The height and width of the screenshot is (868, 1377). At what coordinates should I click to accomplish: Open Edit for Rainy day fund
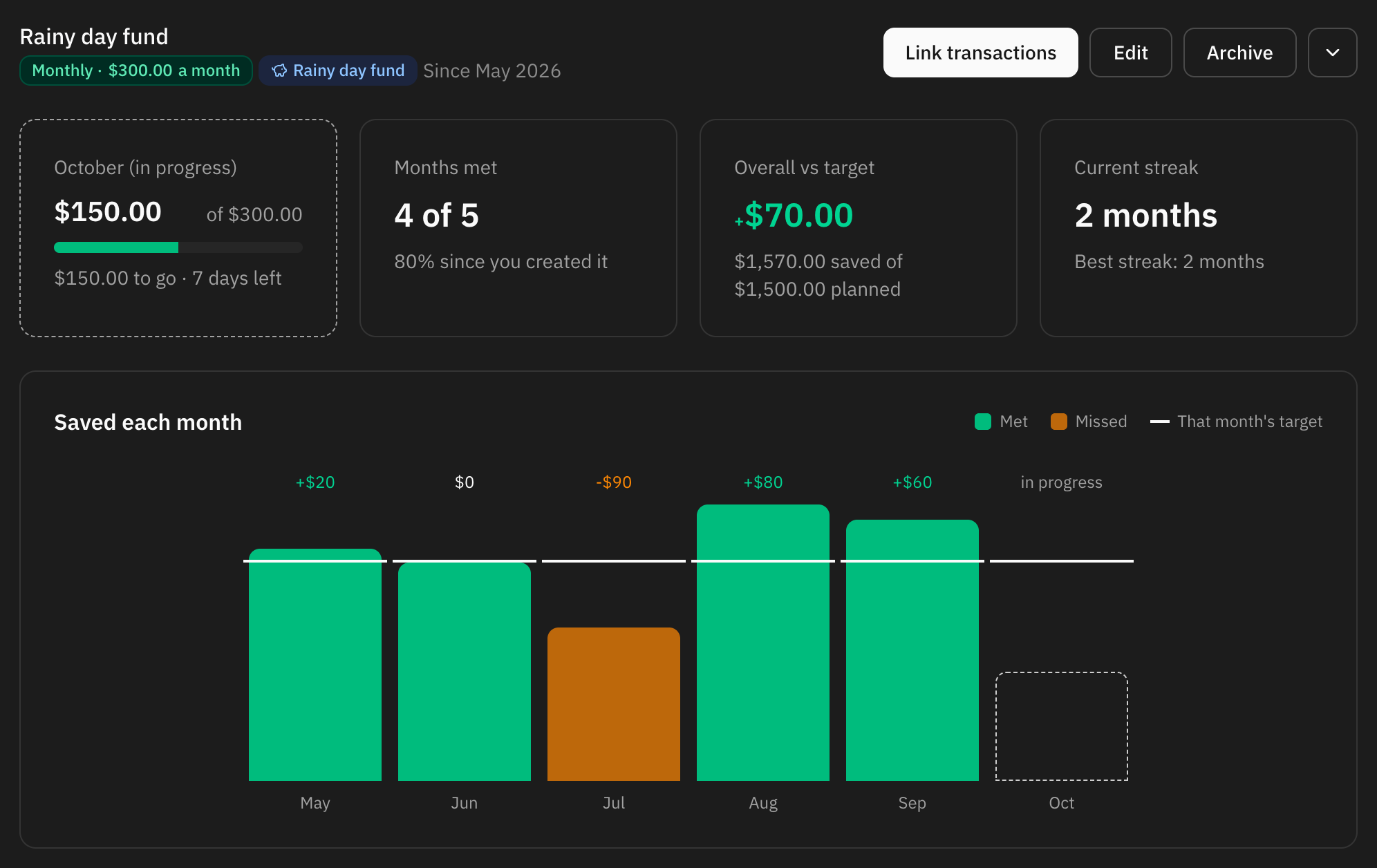[1130, 53]
